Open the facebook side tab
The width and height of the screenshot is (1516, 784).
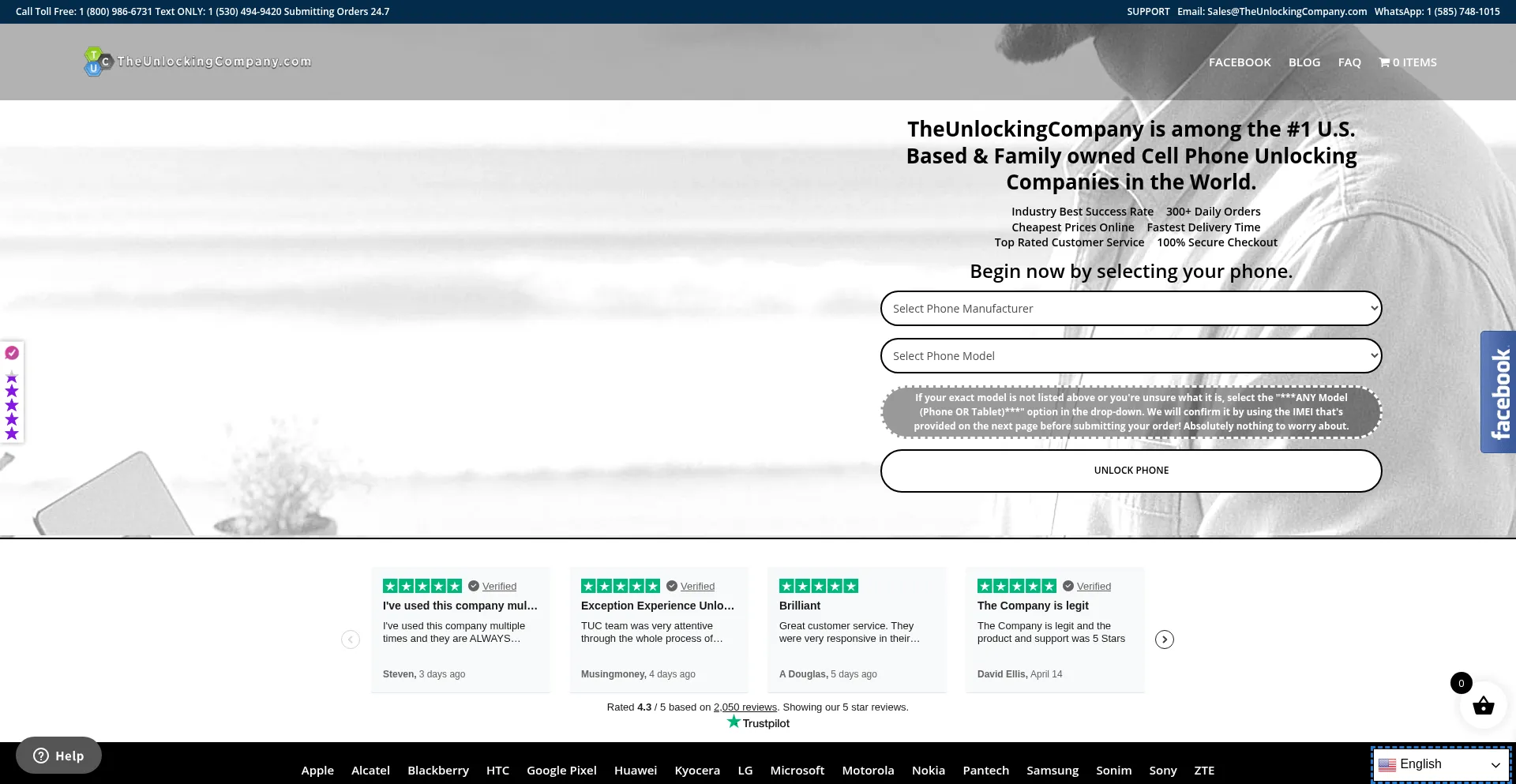(1498, 392)
